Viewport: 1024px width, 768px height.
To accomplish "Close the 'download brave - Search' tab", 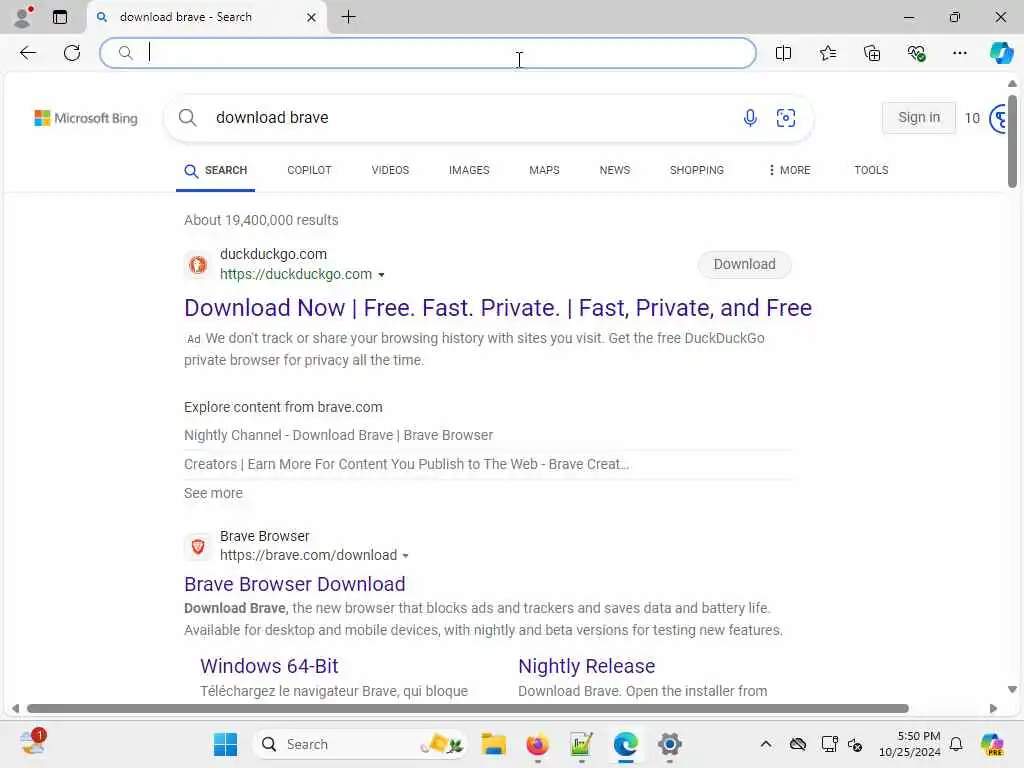I will (x=312, y=17).
